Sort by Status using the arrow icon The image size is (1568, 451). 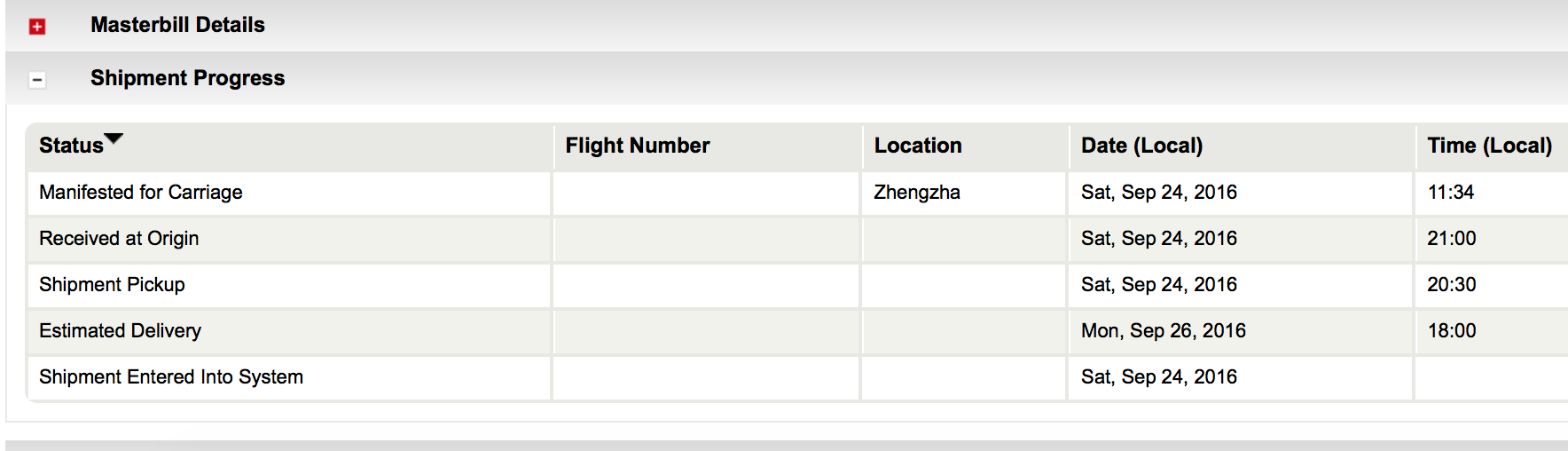(x=114, y=139)
